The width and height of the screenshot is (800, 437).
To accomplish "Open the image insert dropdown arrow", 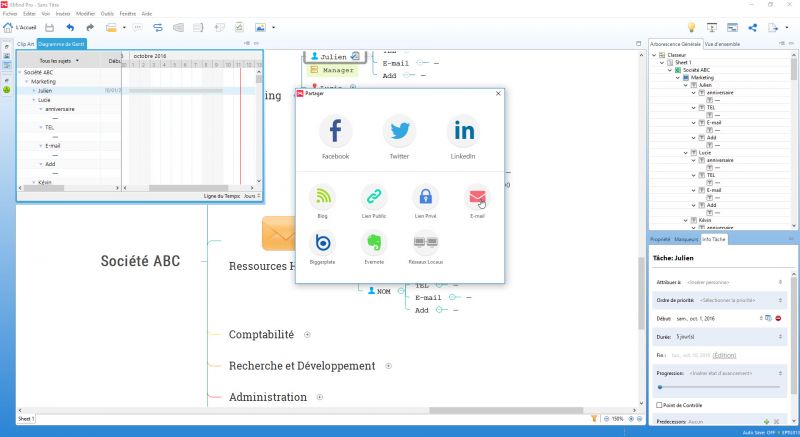I will [273, 28].
